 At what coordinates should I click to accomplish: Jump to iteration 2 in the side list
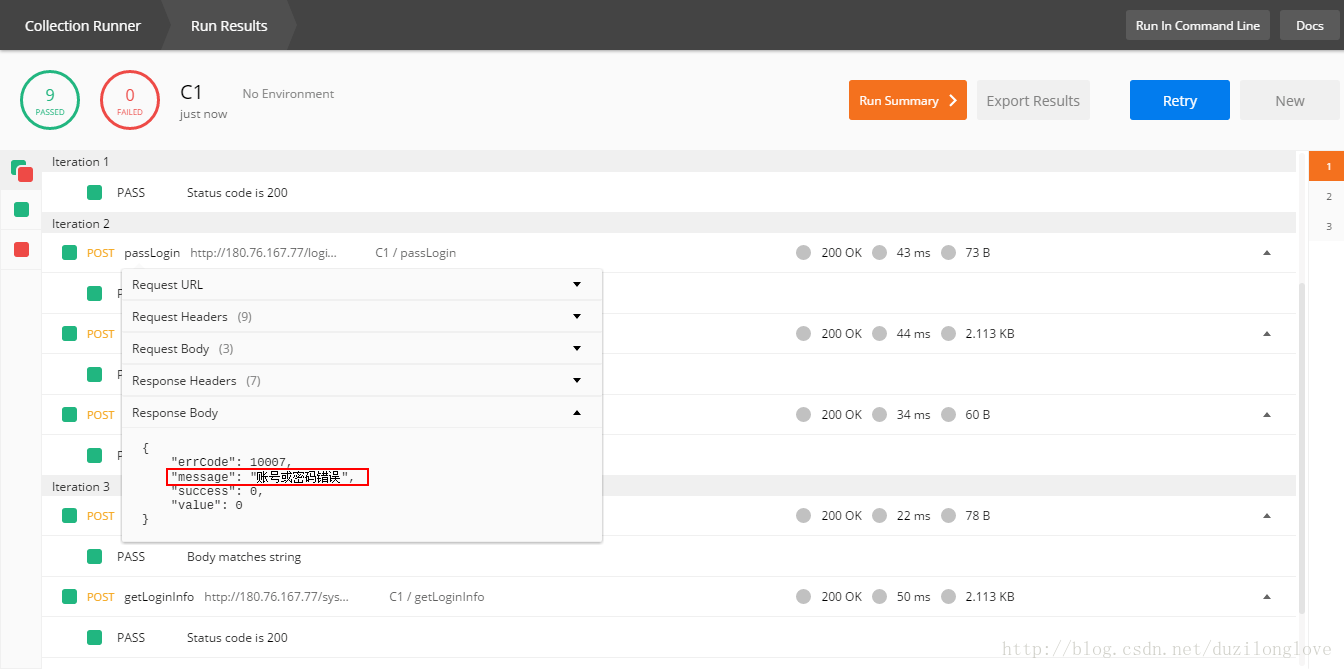pyautogui.click(x=1328, y=196)
